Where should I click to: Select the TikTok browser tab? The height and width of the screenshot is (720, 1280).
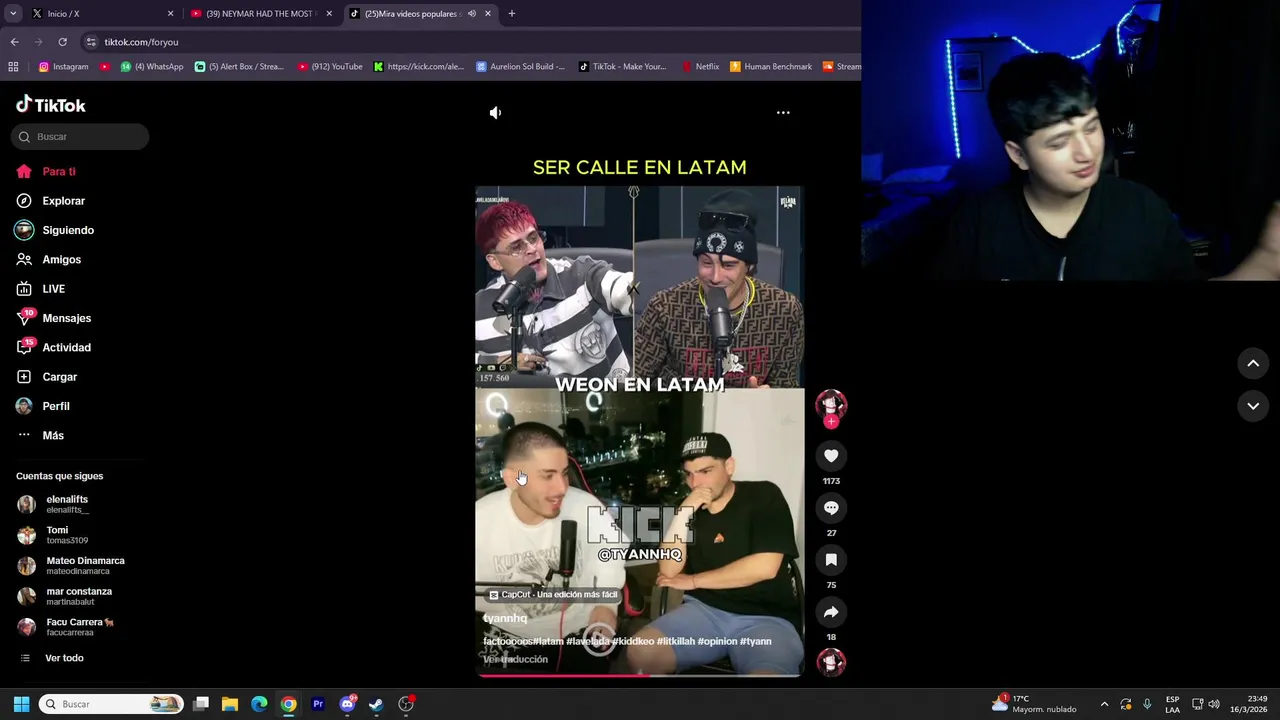pyautogui.click(x=410, y=14)
